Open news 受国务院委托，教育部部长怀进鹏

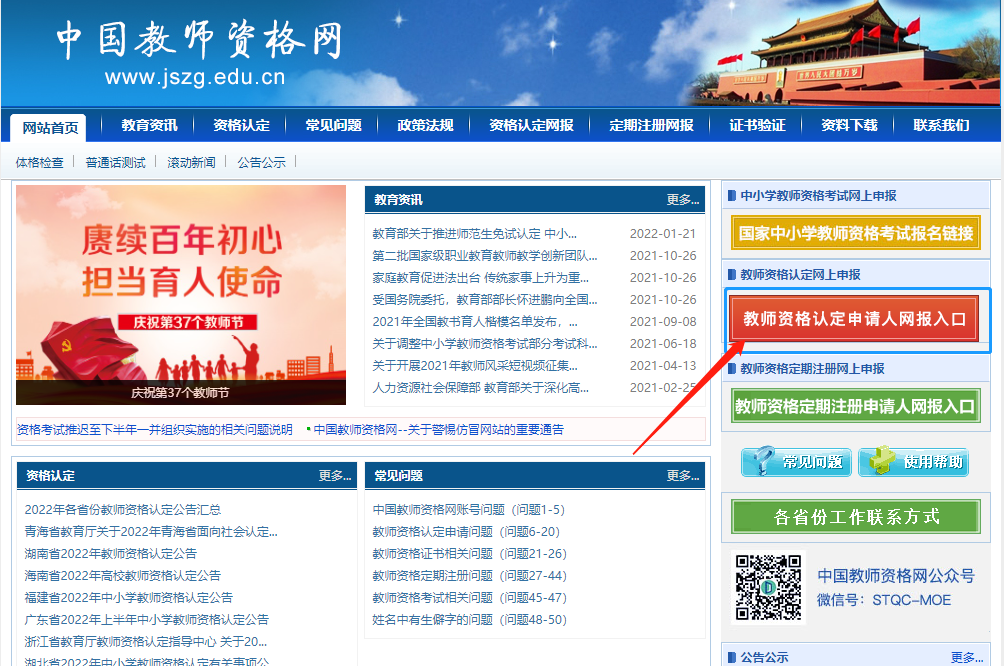tap(485, 300)
